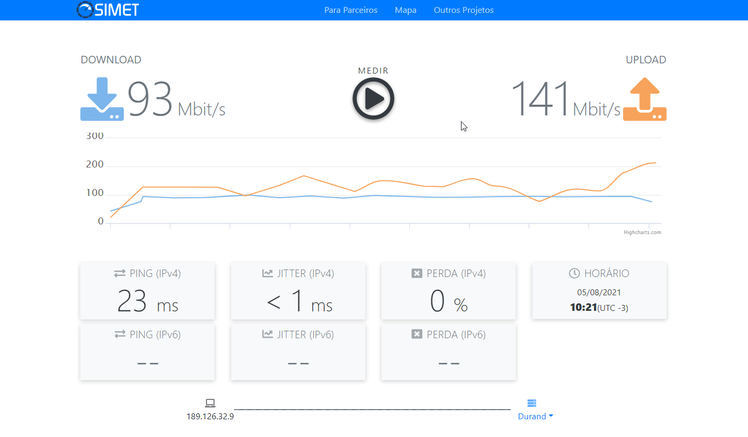Select the IP address 189.126.32.9
The height and width of the screenshot is (437, 748).
(210, 416)
